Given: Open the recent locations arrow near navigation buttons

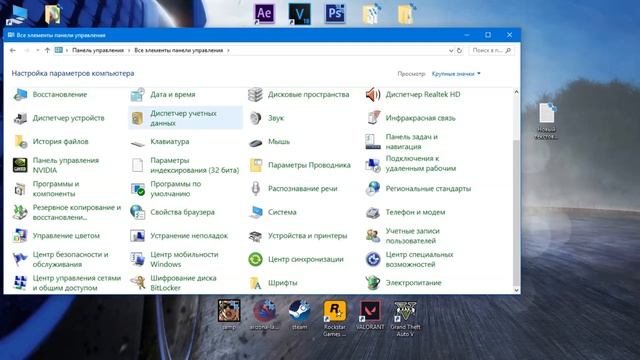Looking at the screenshot, I should [38, 50].
